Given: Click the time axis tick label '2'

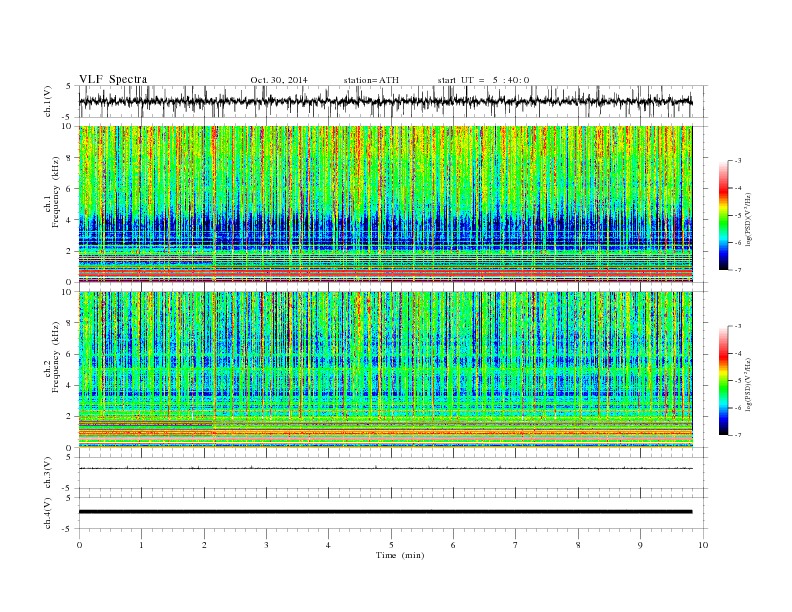Looking at the screenshot, I should [x=204, y=545].
